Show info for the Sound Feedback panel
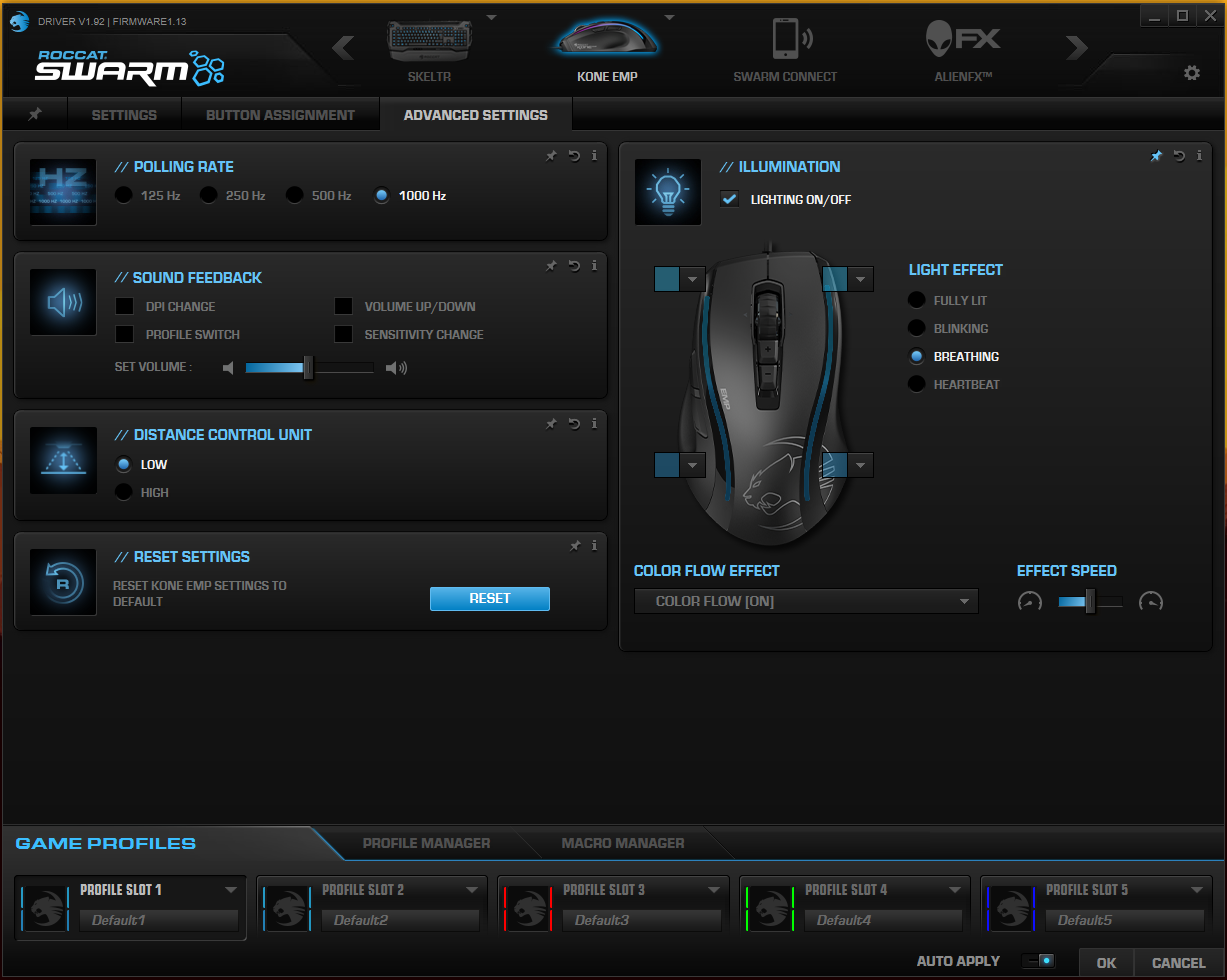1227x980 pixels. 595,265
